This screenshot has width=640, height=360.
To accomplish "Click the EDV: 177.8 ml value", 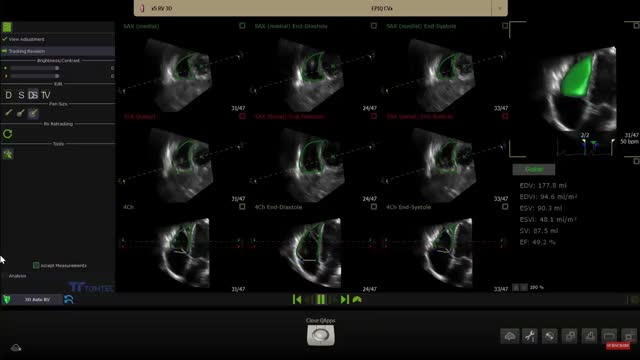I will (x=543, y=185).
